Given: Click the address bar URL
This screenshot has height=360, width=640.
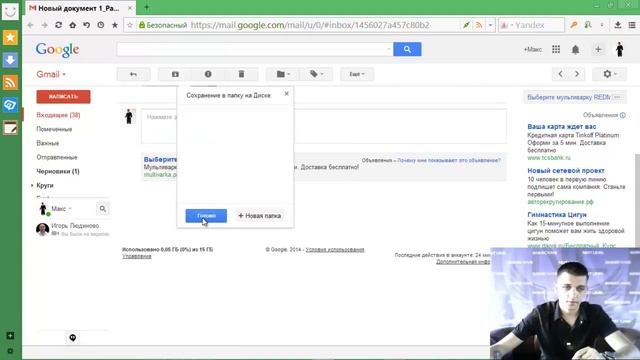Looking at the screenshot, I should (310, 25).
